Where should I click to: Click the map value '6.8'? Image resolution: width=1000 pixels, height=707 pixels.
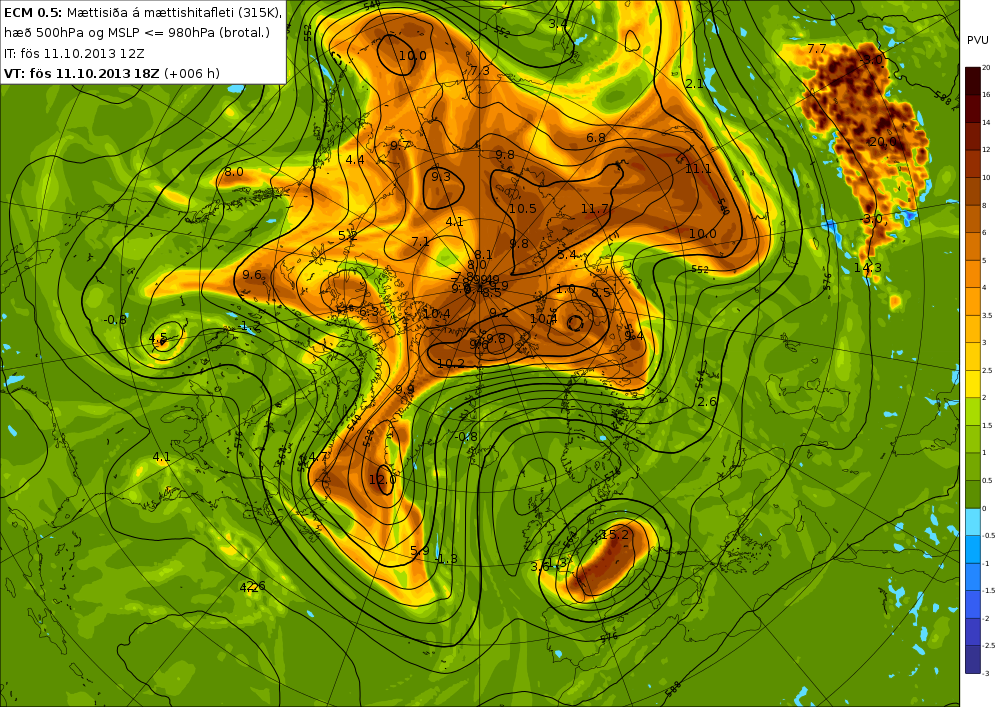[x=596, y=138]
